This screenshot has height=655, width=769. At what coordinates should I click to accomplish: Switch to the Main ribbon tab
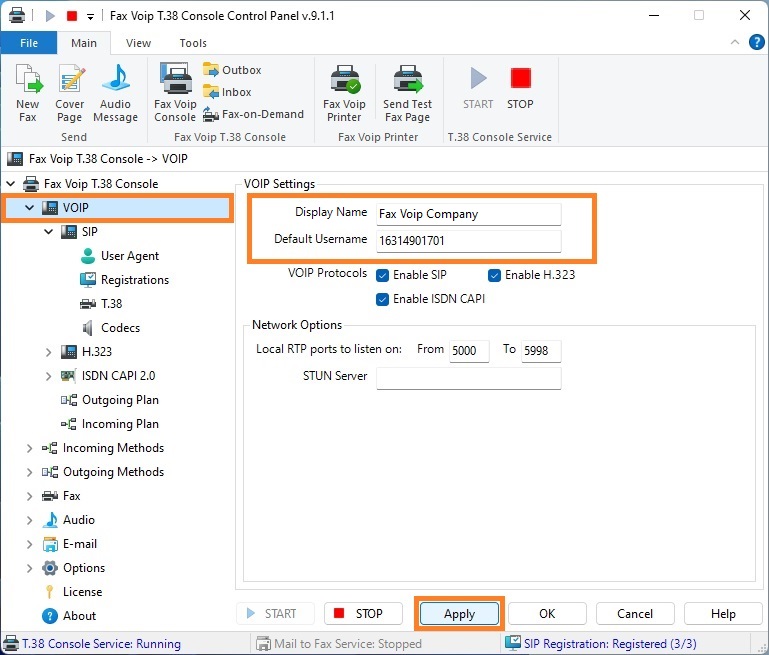pos(84,43)
